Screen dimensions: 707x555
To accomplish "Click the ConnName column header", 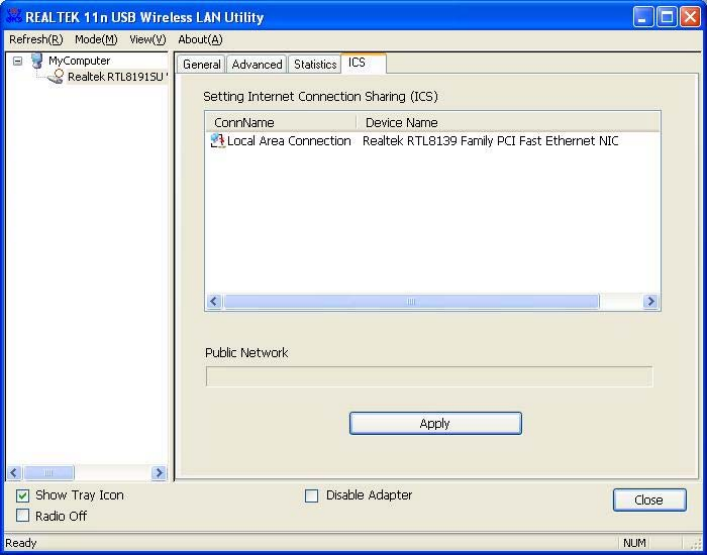I will (x=281, y=123).
